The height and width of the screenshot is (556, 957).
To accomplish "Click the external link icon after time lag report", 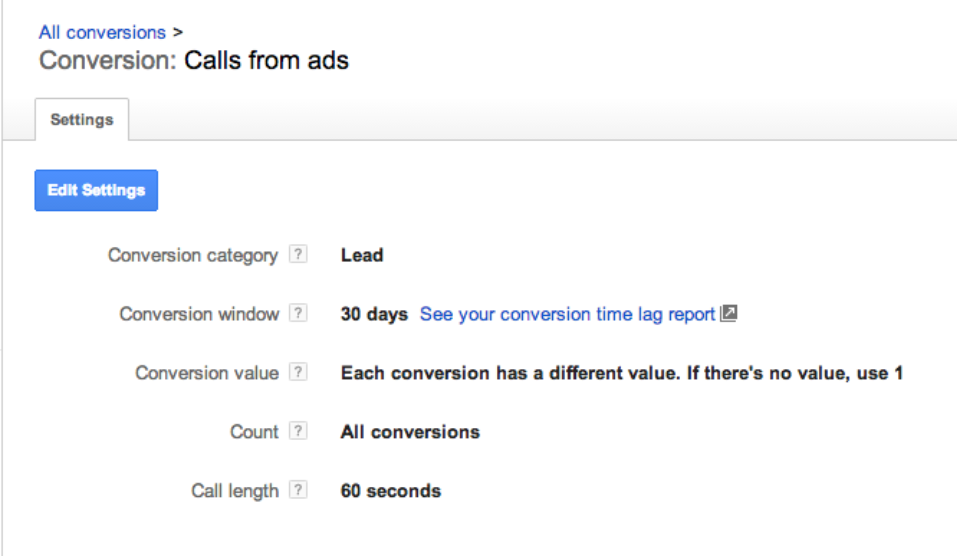I will (x=729, y=314).
